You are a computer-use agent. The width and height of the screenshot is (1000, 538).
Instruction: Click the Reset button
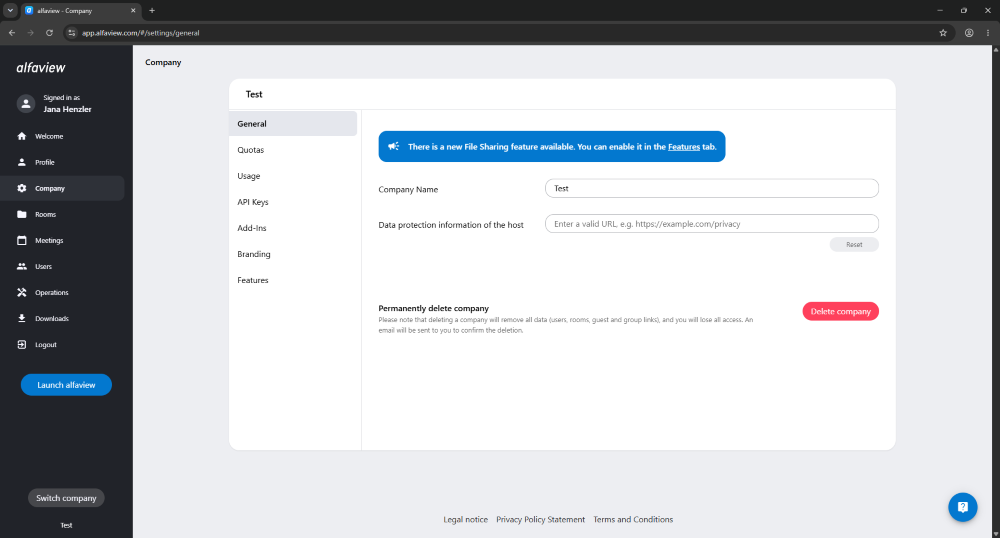(x=854, y=244)
